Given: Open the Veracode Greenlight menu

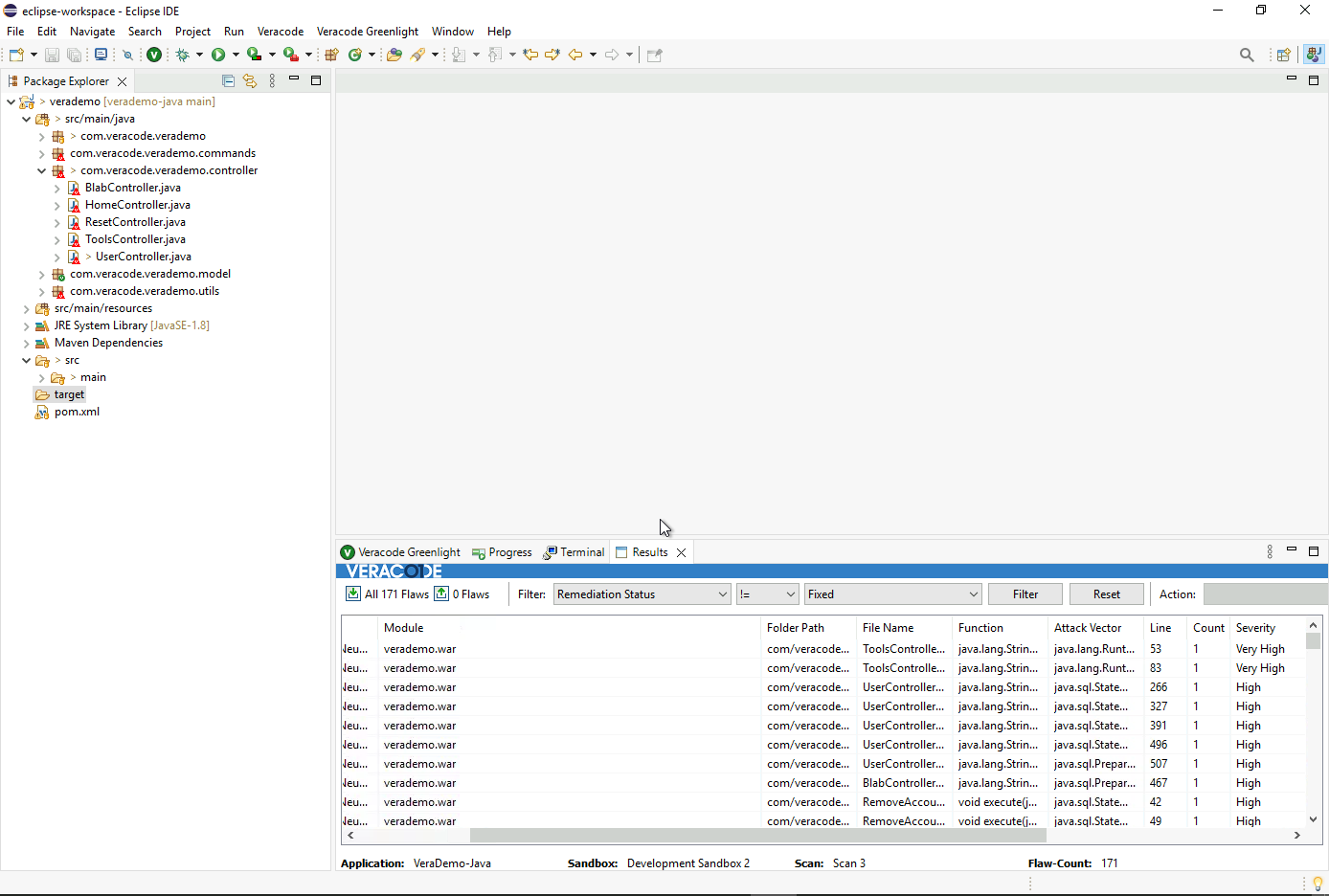Looking at the screenshot, I should coord(368,32).
